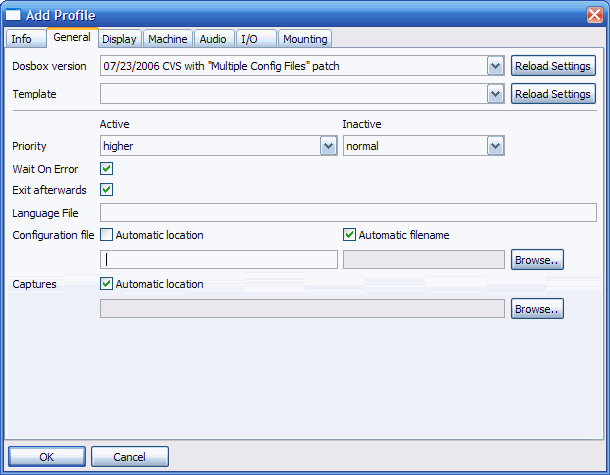This screenshot has height=475, width=610.
Task: Open the Inactive priority dropdown
Action: pyautogui.click(x=495, y=146)
